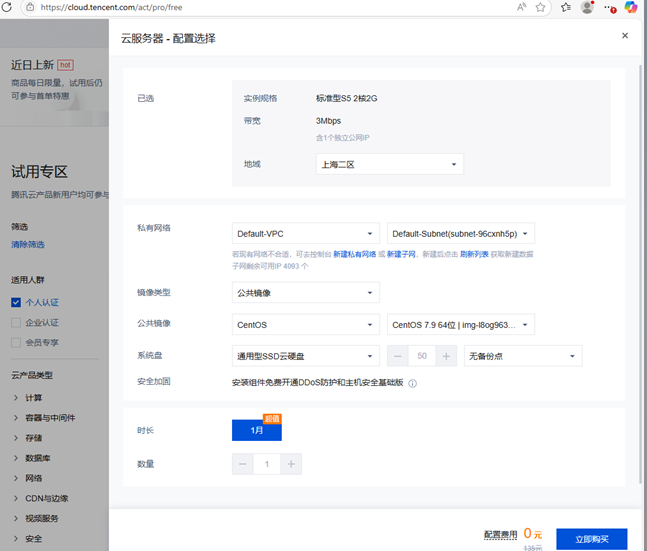Decrease the system disk size with minus
This screenshot has width=647, height=551.
pyautogui.click(x=397, y=356)
